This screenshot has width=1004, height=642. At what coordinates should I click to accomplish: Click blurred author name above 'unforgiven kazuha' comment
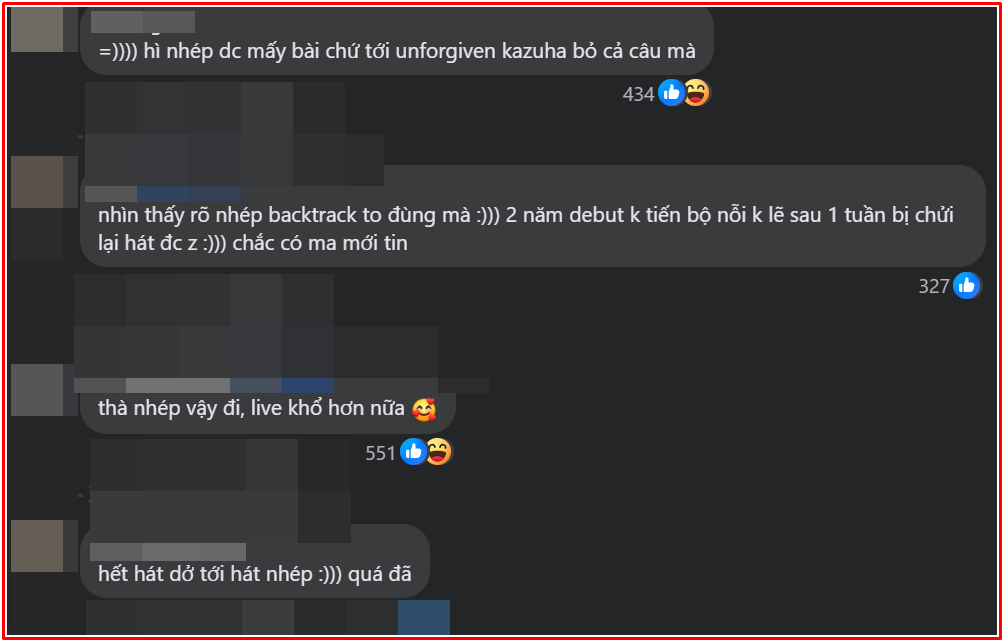tap(143, 22)
